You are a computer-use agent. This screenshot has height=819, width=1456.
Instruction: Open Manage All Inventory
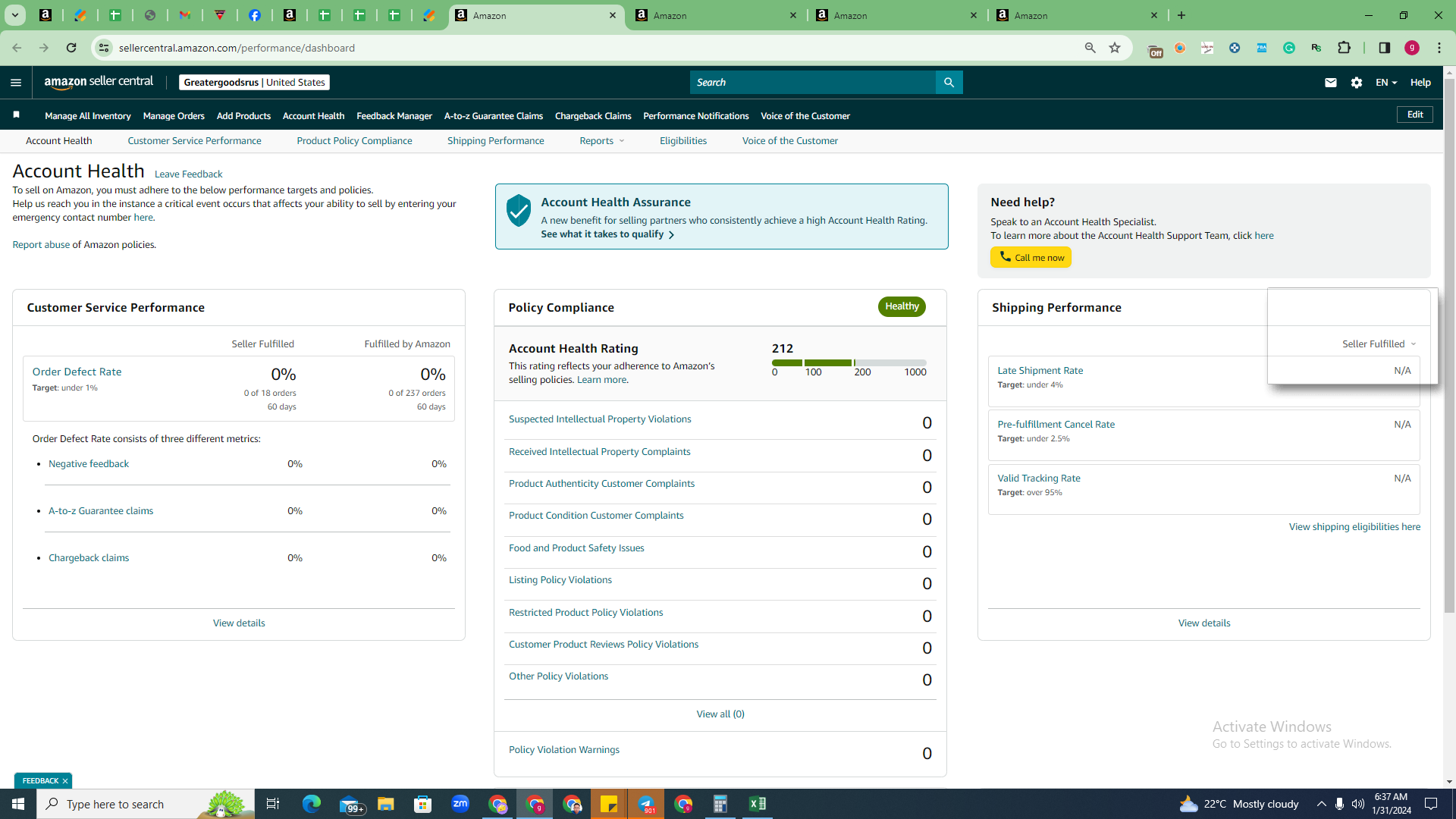point(88,116)
